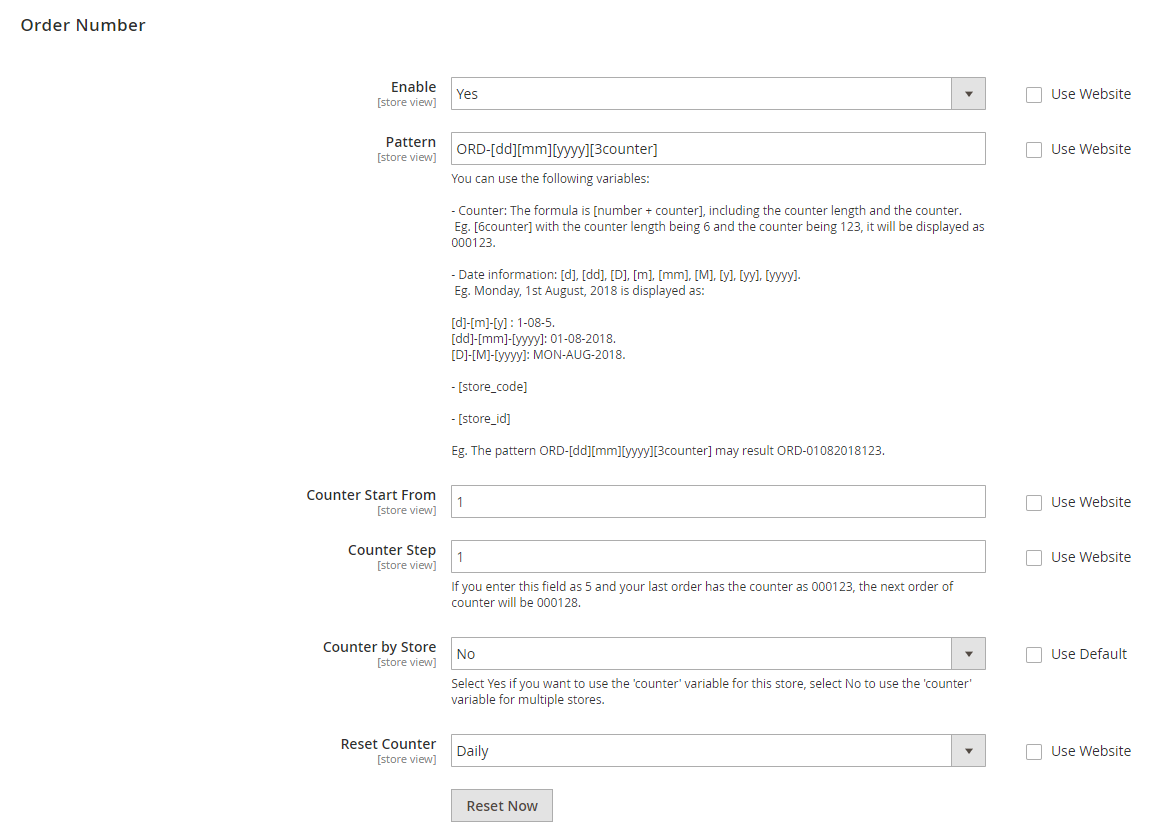Viewport: 1163px width, 836px height.
Task: Tick Use Website checkbox for Counter Step
Action: pos(1034,558)
